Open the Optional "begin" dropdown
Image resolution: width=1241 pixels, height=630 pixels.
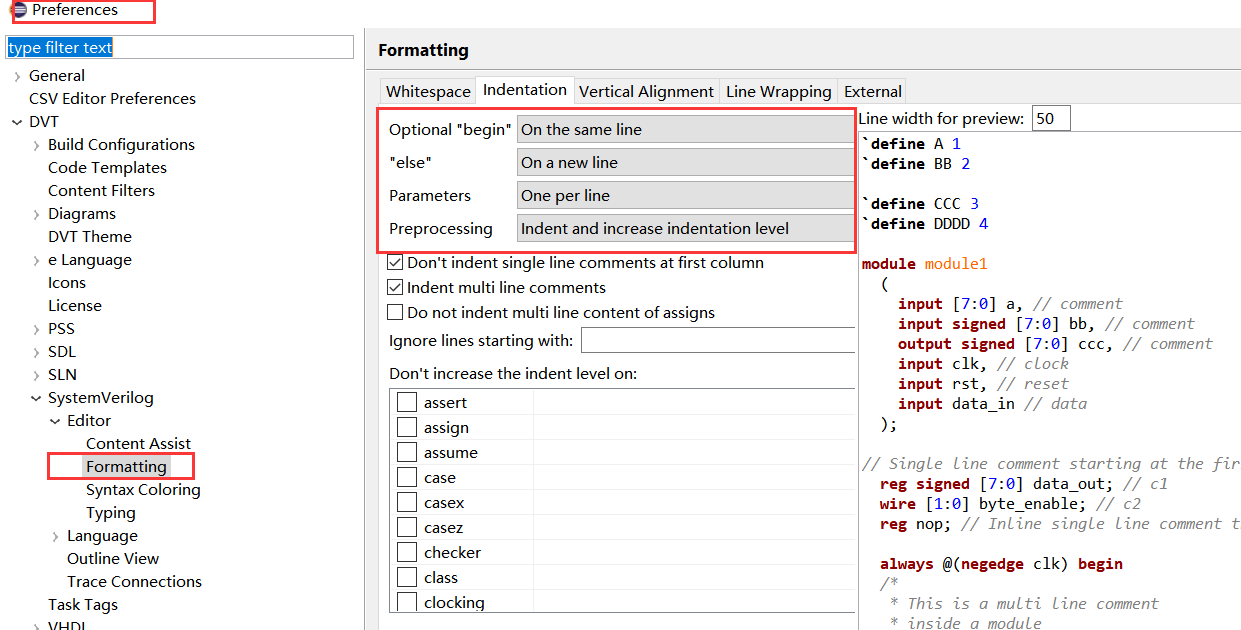[686, 129]
